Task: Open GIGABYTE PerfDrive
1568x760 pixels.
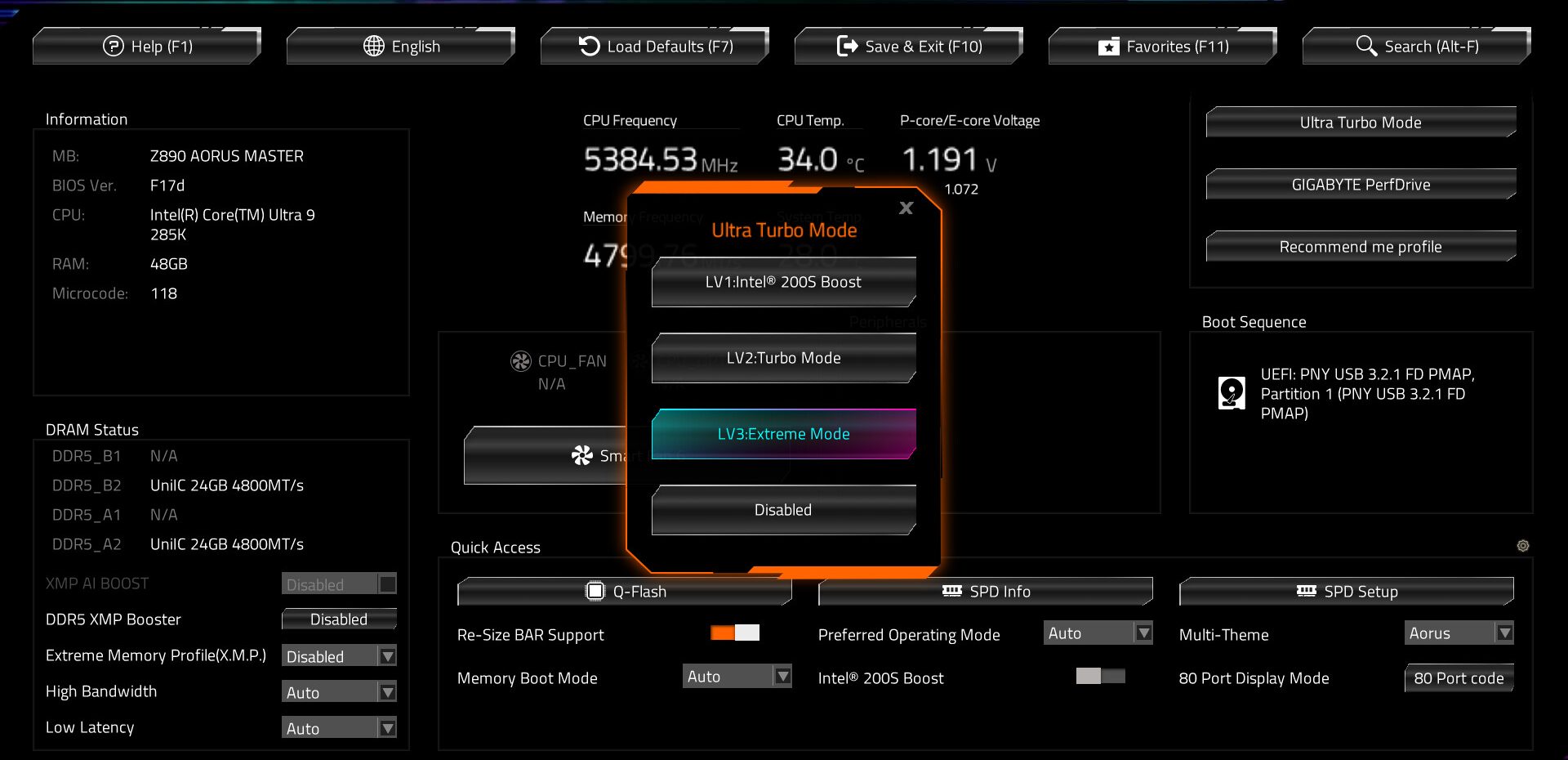Action: point(1361,184)
